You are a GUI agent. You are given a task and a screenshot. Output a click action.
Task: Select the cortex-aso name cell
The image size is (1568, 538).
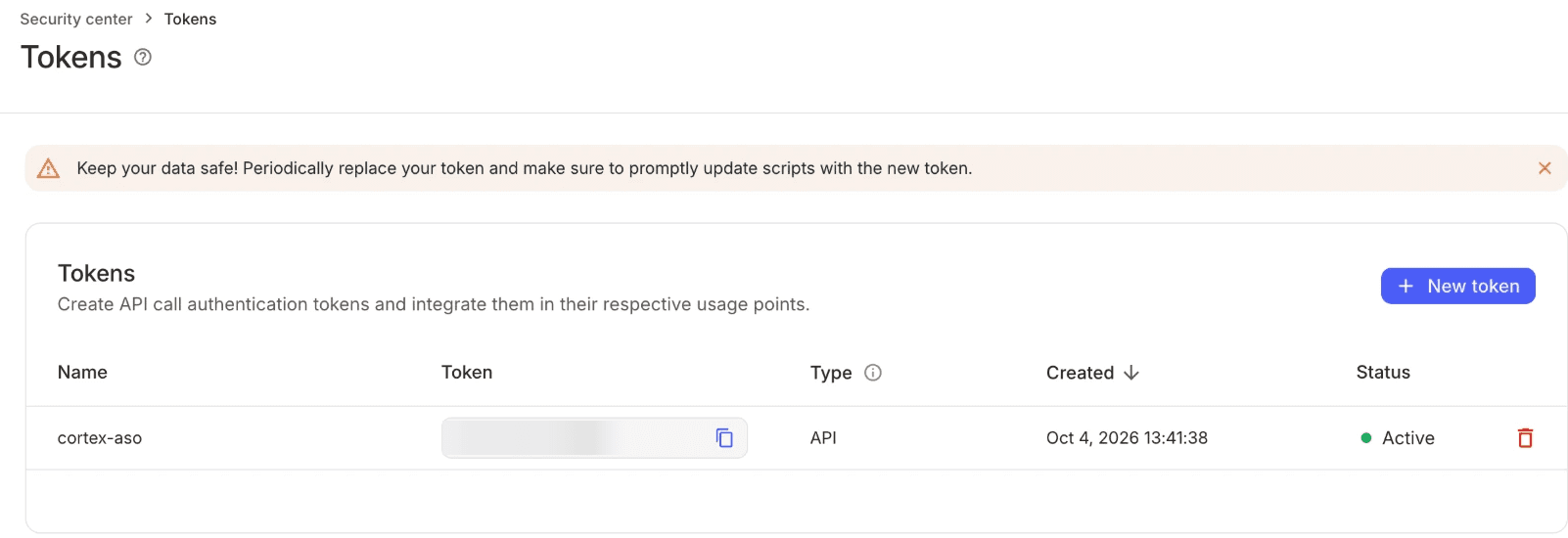[100, 438]
